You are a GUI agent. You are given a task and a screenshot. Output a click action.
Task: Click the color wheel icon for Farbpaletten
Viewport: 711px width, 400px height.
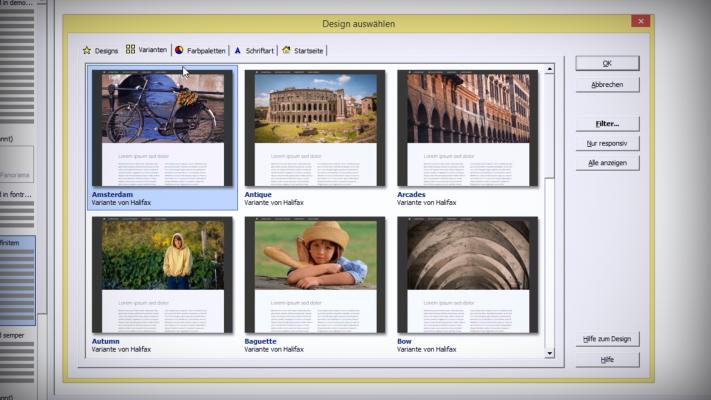click(179, 50)
